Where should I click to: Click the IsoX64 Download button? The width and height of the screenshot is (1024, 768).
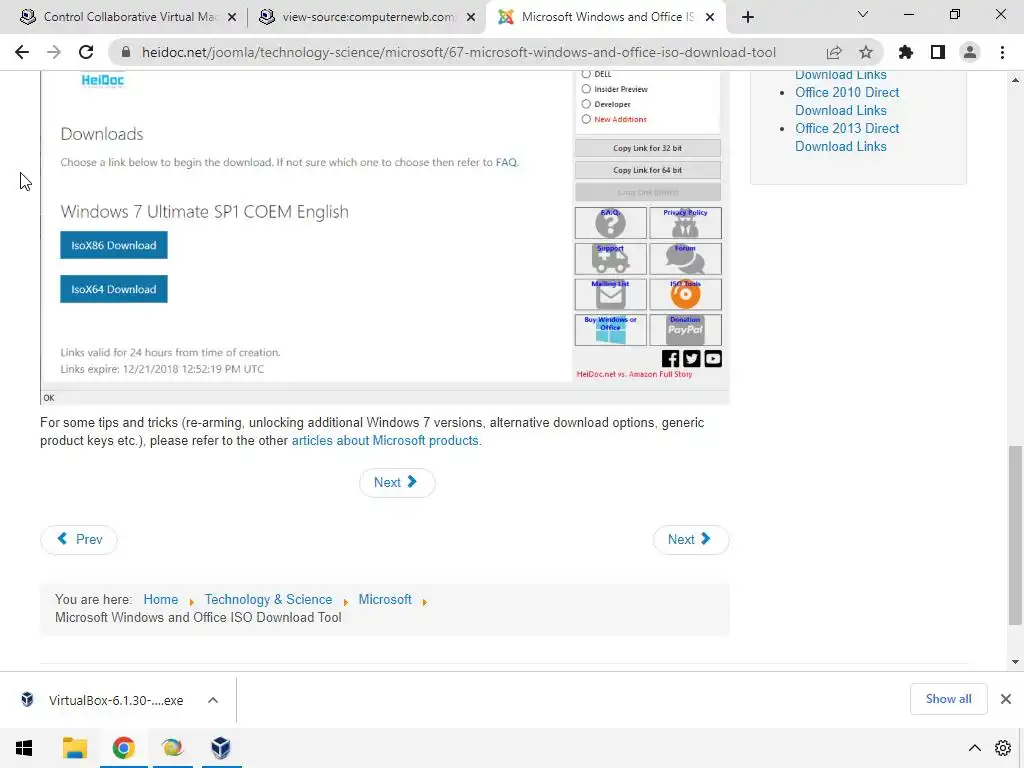[114, 289]
